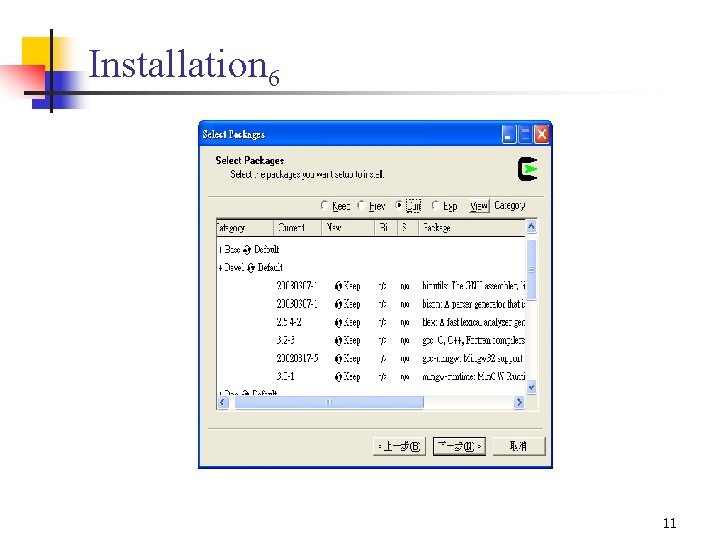Toggle Keep icon for flex package
This screenshot has height=540, width=720.
coord(338,322)
